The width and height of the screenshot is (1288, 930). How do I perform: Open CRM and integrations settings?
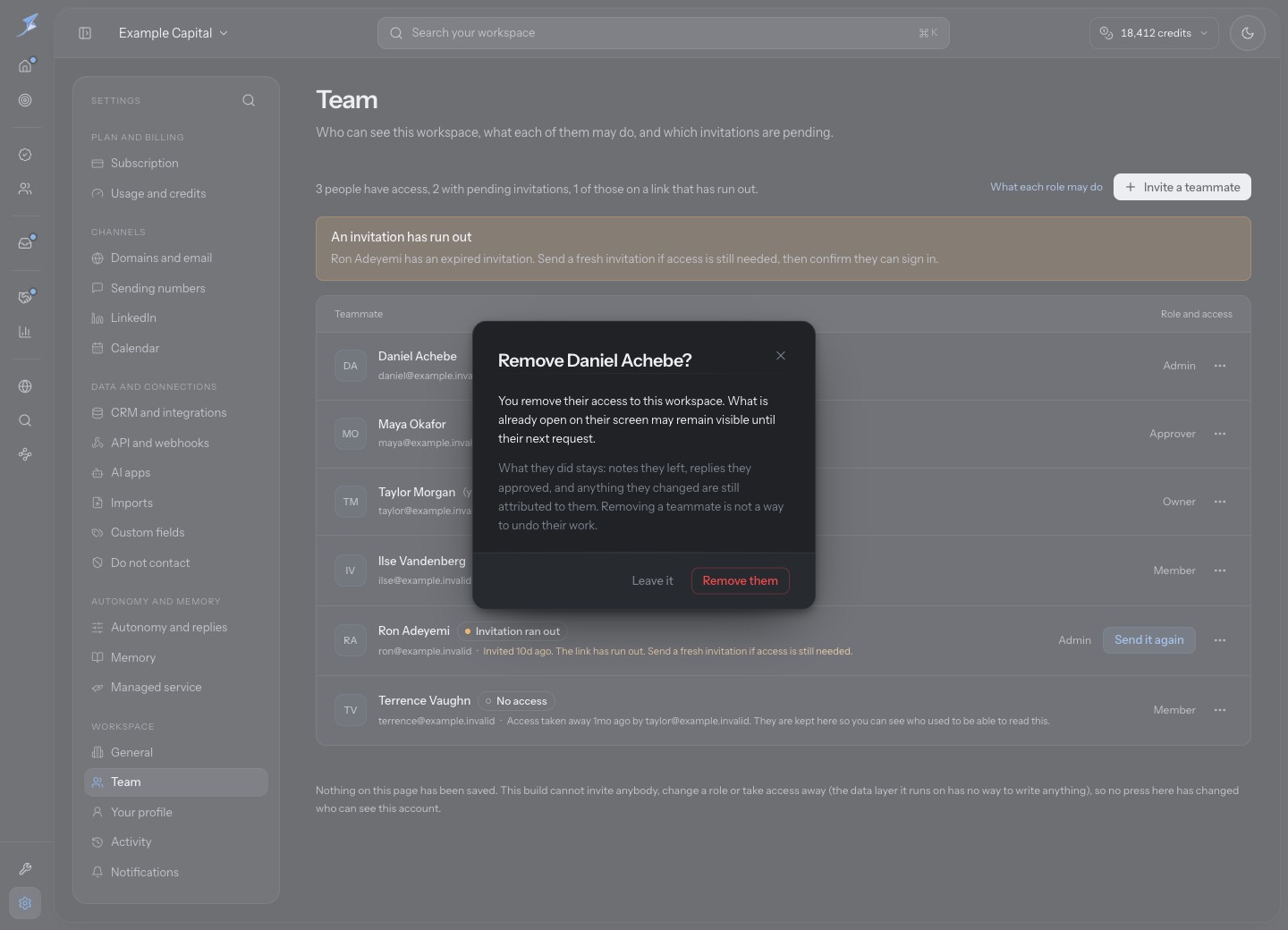[x=176, y=412]
